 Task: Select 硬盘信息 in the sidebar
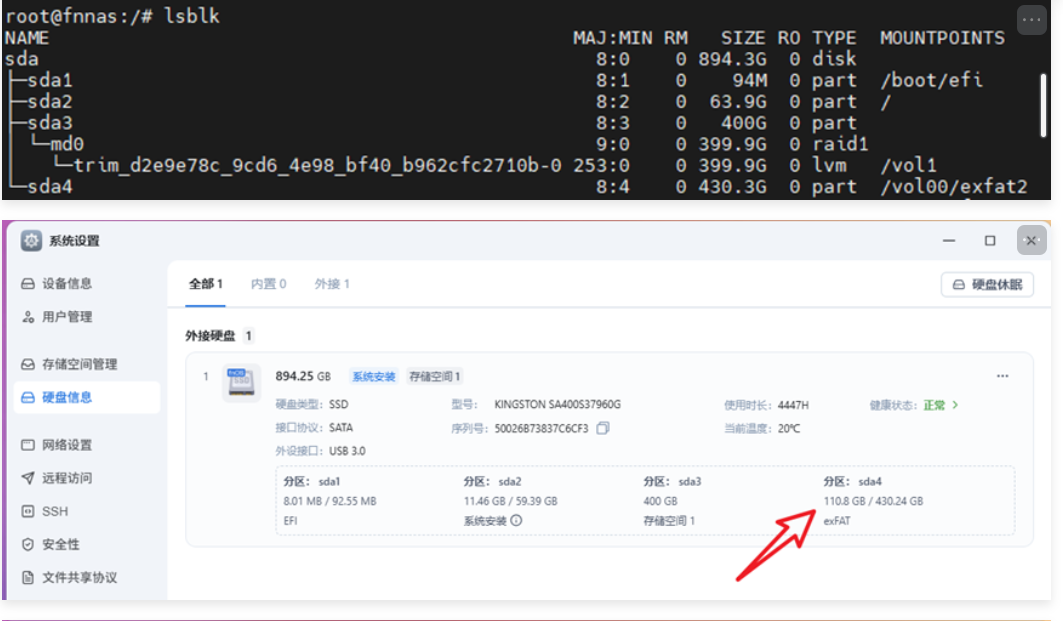click(87, 397)
